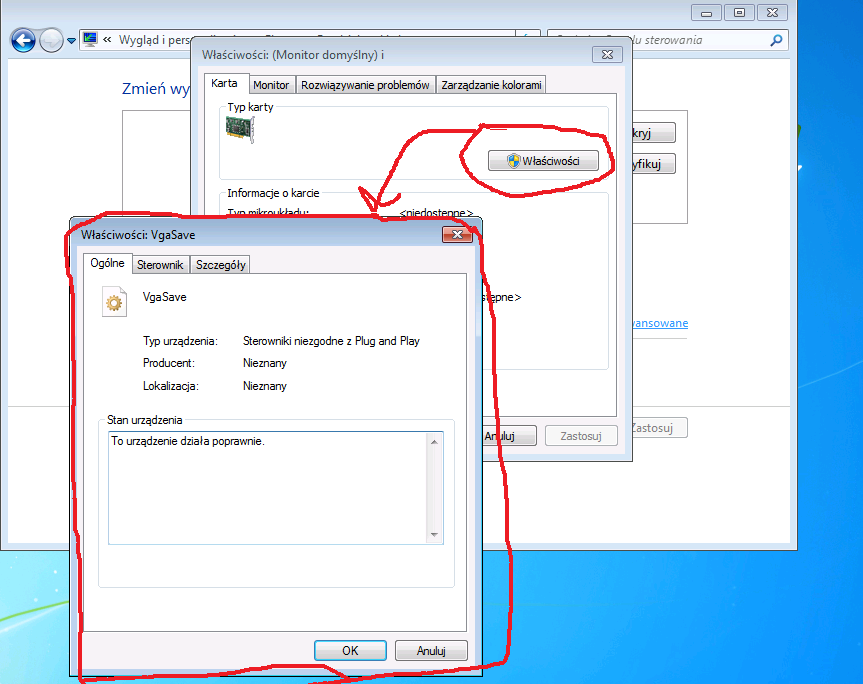Click the Właściwości button with shield

542,160
